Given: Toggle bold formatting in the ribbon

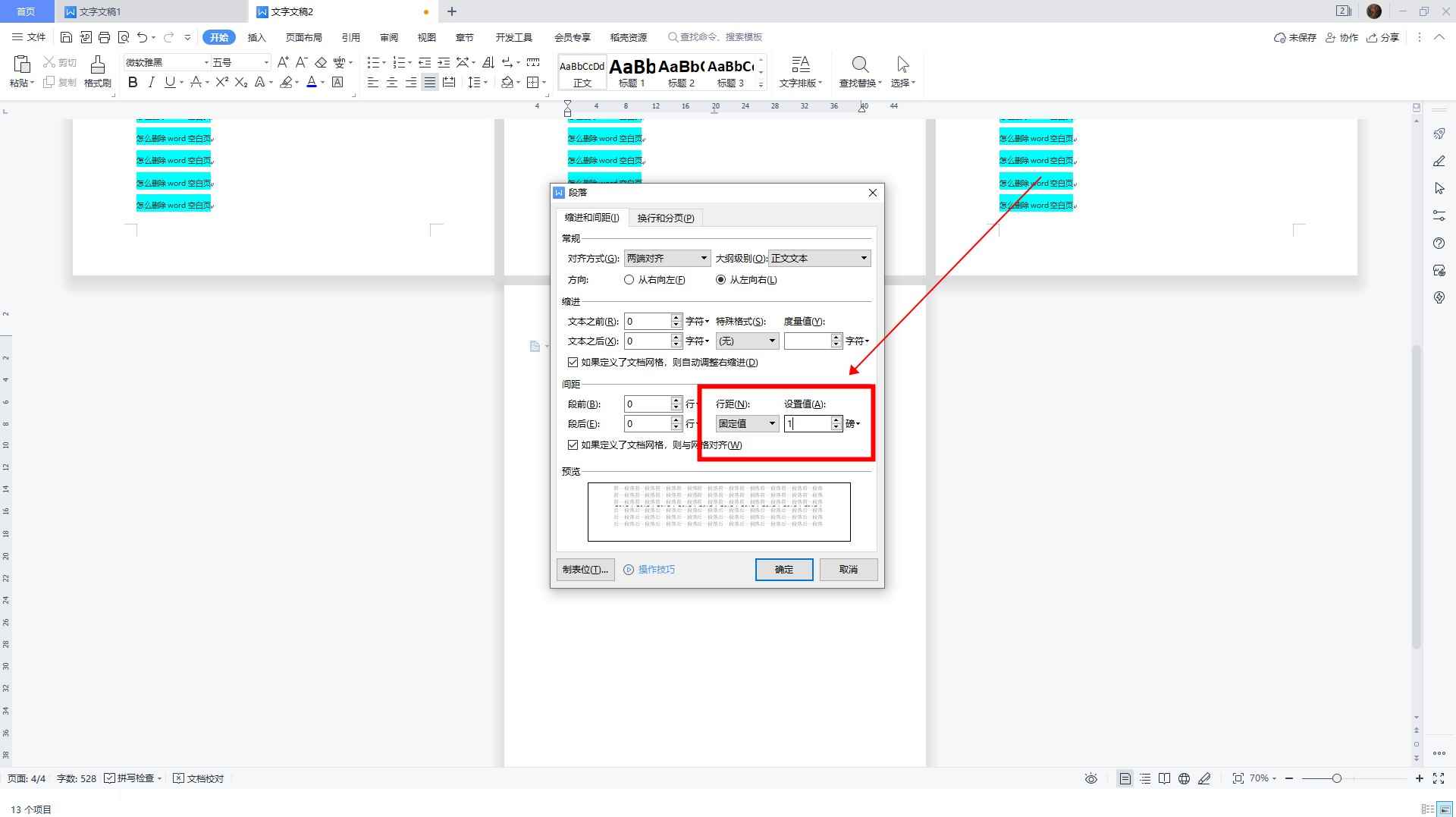Looking at the screenshot, I should [133, 83].
